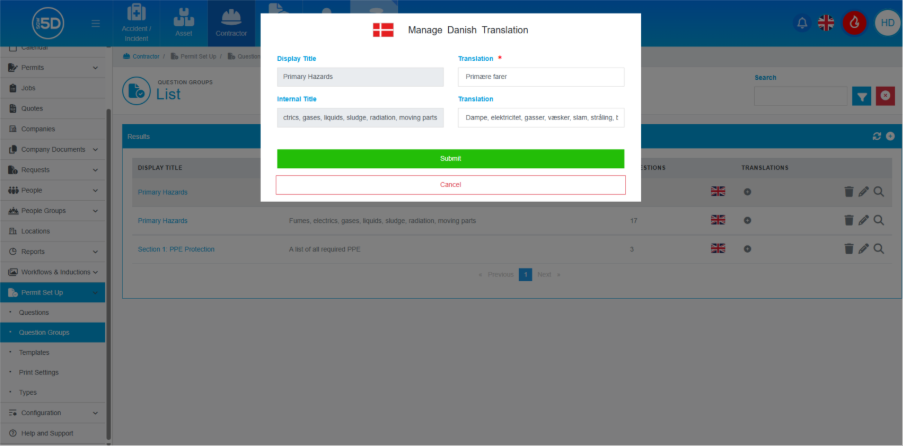The height and width of the screenshot is (447, 903).
Task: Click the Primary Hazards link with 17 questions
Action: pyautogui.click(x=162, y=221)
